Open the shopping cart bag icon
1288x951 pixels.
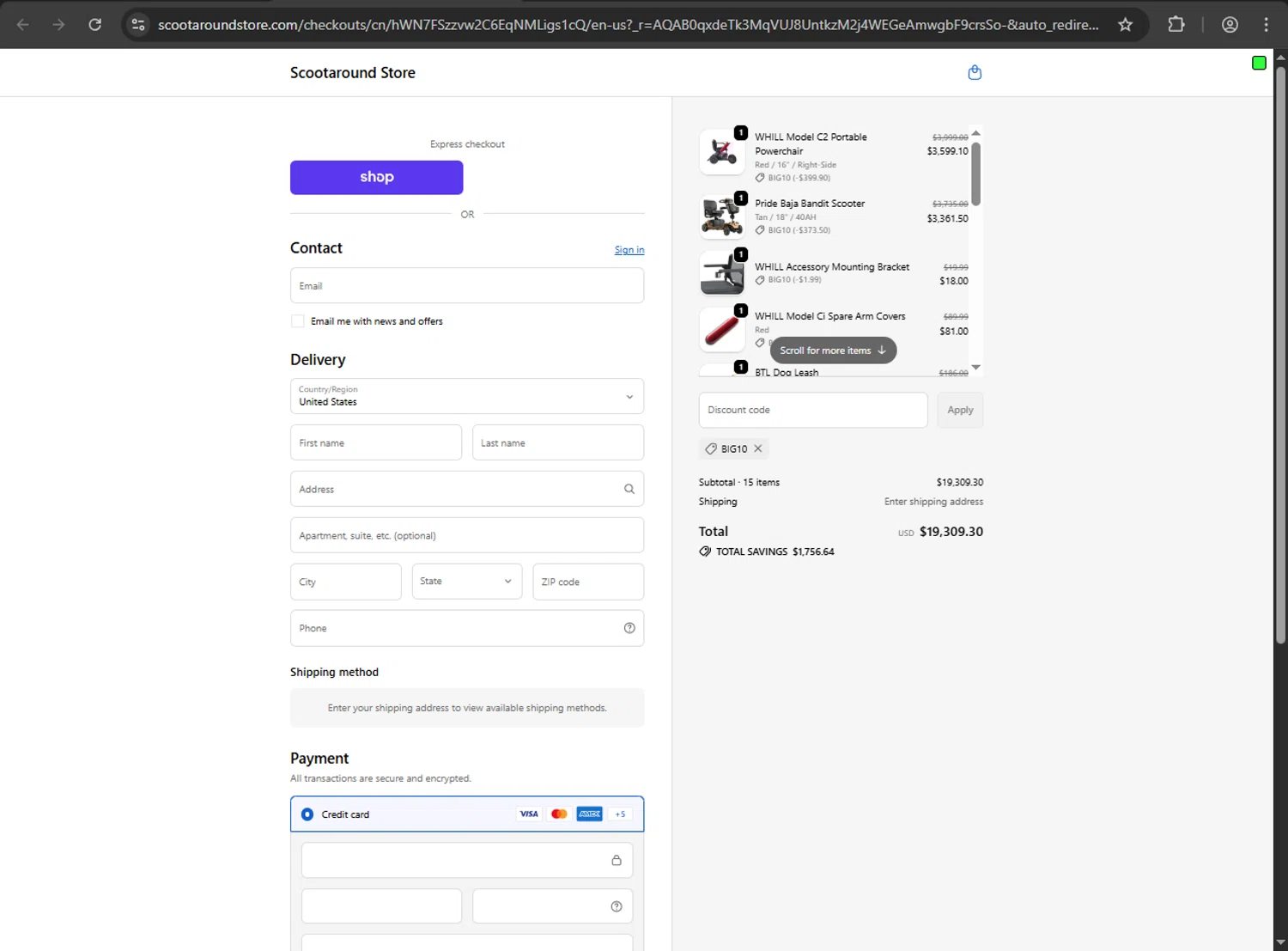975,73
